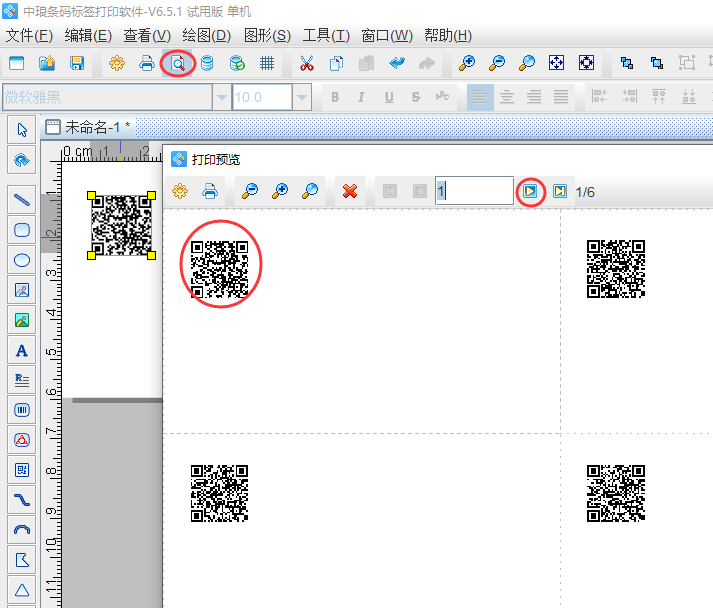Click the expand-all-directions icon
713x608 pixels.
click(587, 63)
